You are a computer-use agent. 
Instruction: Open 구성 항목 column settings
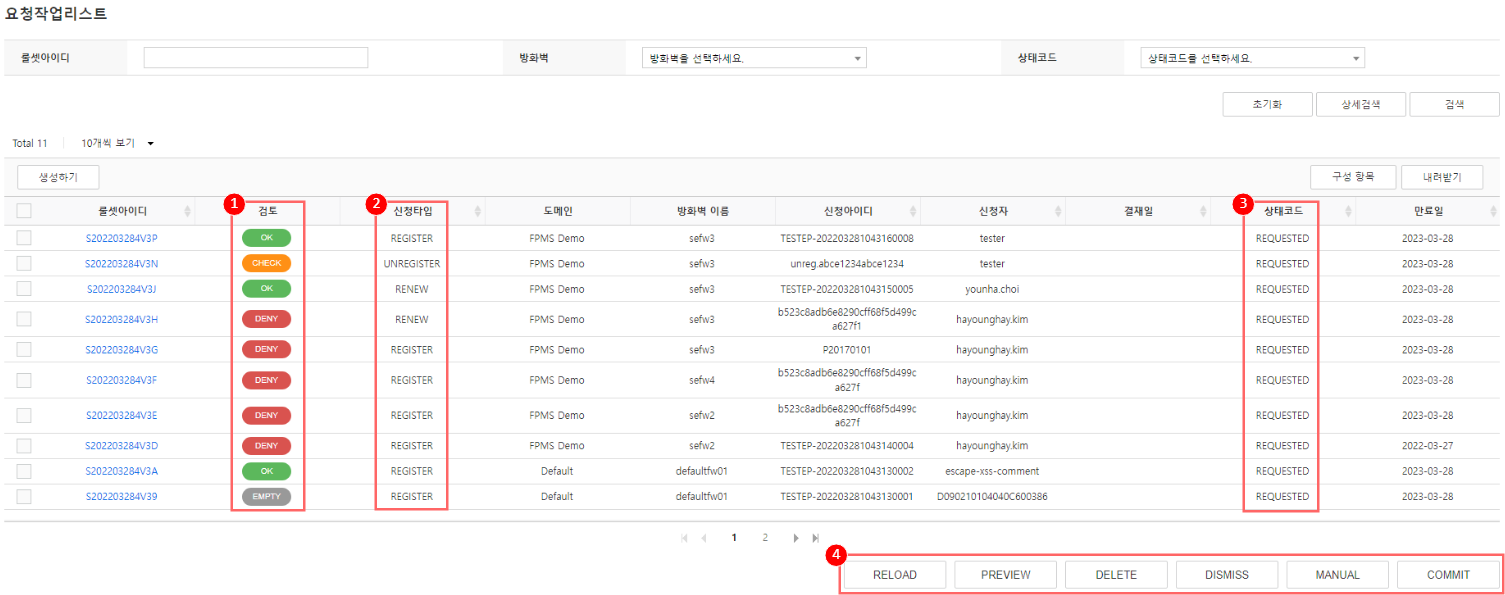pos(1351,177)
